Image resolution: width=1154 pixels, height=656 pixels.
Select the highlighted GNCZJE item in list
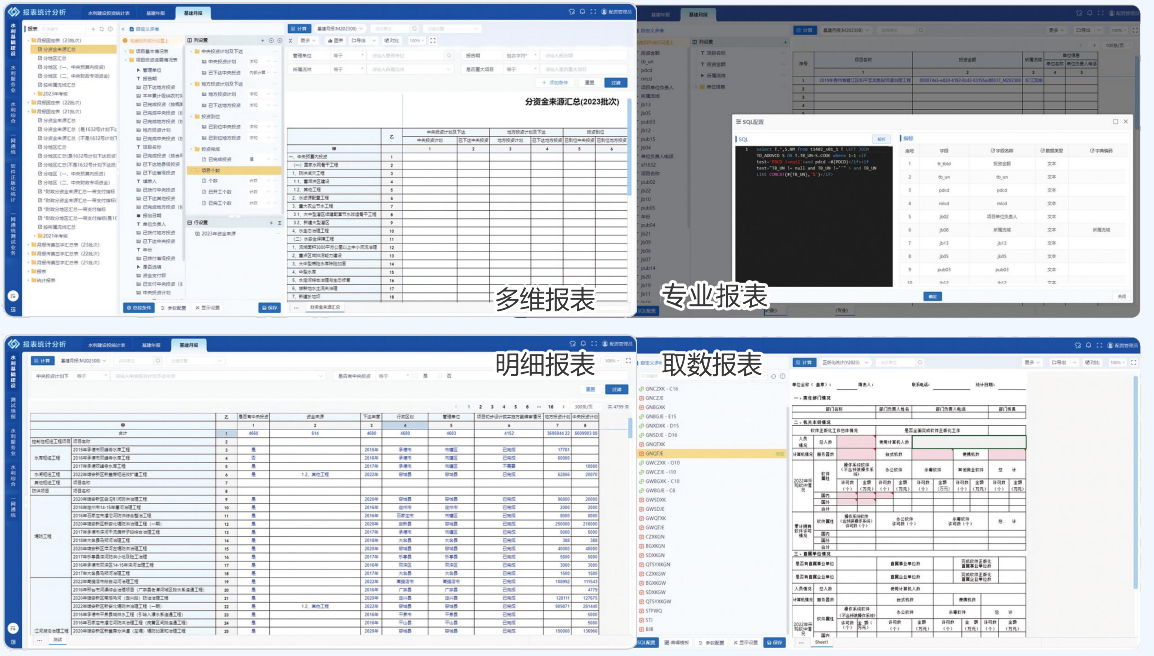point(656,453)
